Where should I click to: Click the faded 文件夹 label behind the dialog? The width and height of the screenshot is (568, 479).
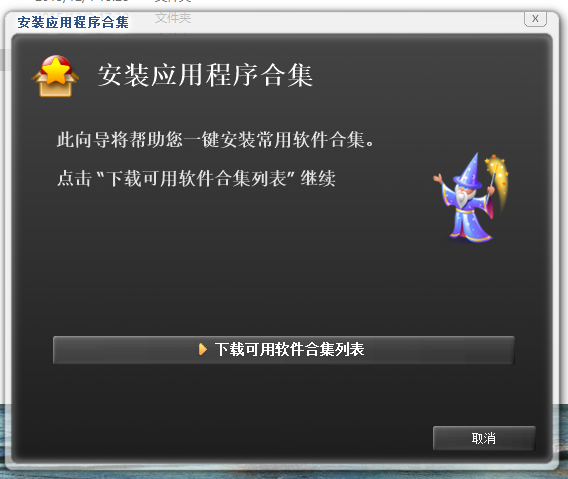[173, 17]
